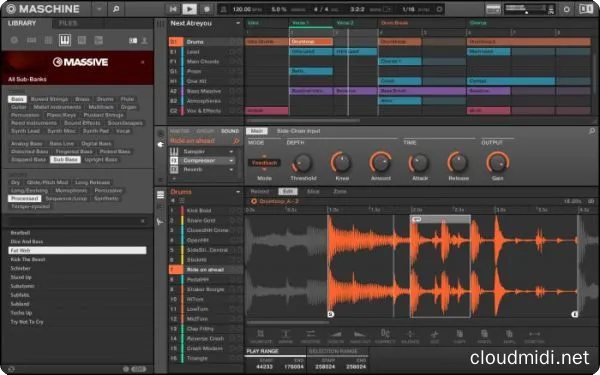Image resolution: width=600 pixels, height=375 pixels.
Task: Switch to the MASTER channel tab
Action: 179,131
